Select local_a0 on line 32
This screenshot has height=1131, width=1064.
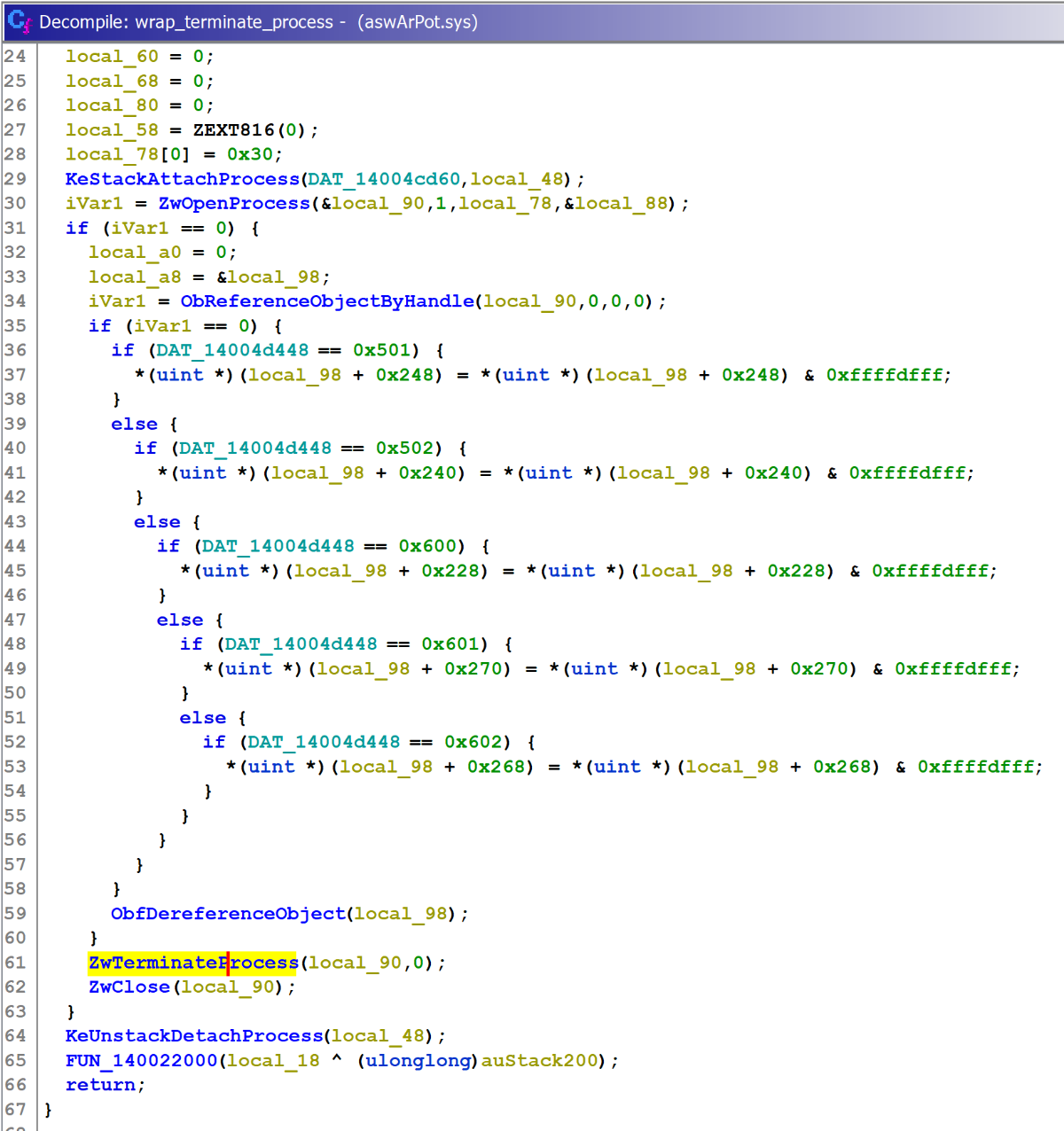[x=135, y=253]
